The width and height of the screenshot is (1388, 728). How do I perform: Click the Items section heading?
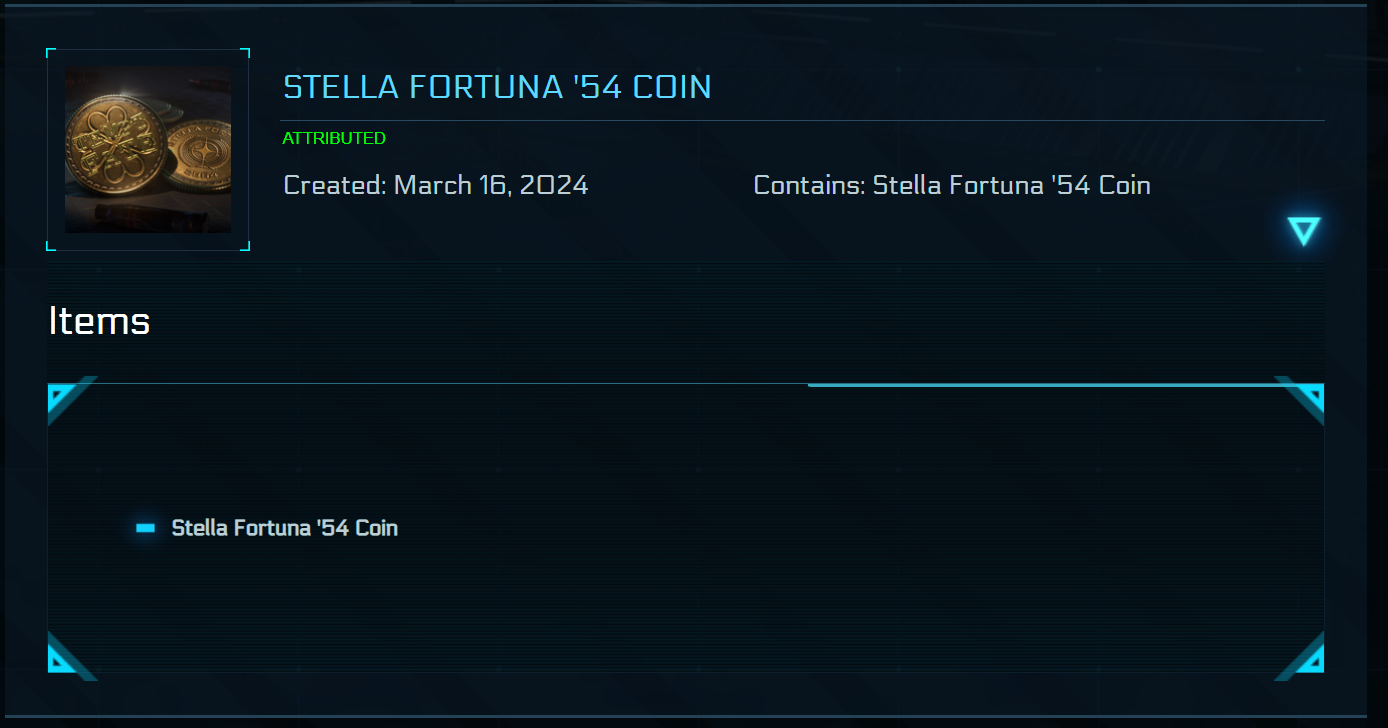pos(99,321)
